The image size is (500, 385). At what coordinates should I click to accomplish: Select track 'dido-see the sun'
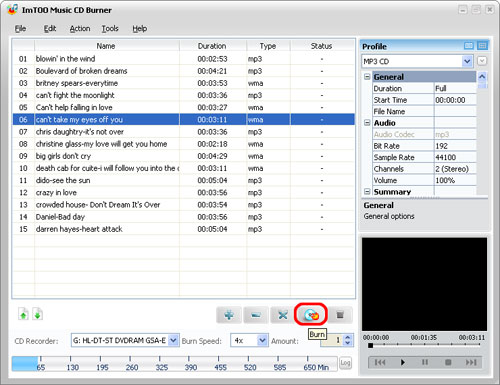[184, 181]
